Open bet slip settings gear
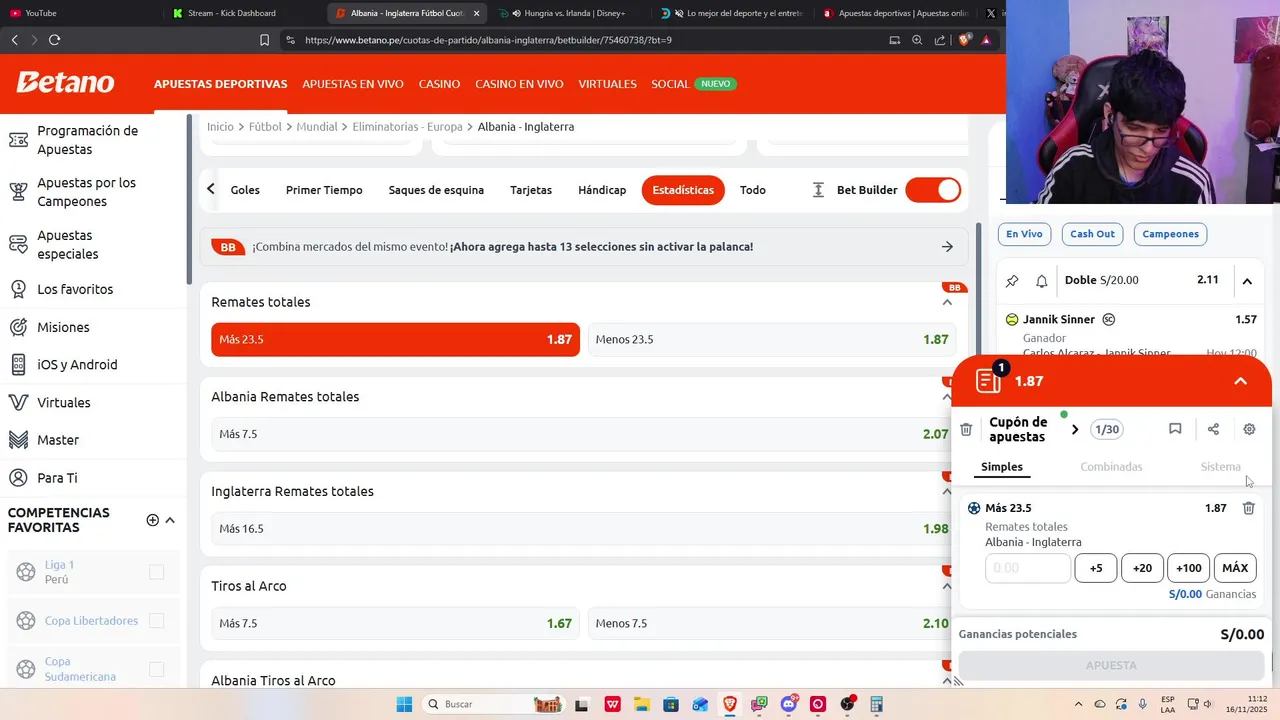 click(1249, 429)
